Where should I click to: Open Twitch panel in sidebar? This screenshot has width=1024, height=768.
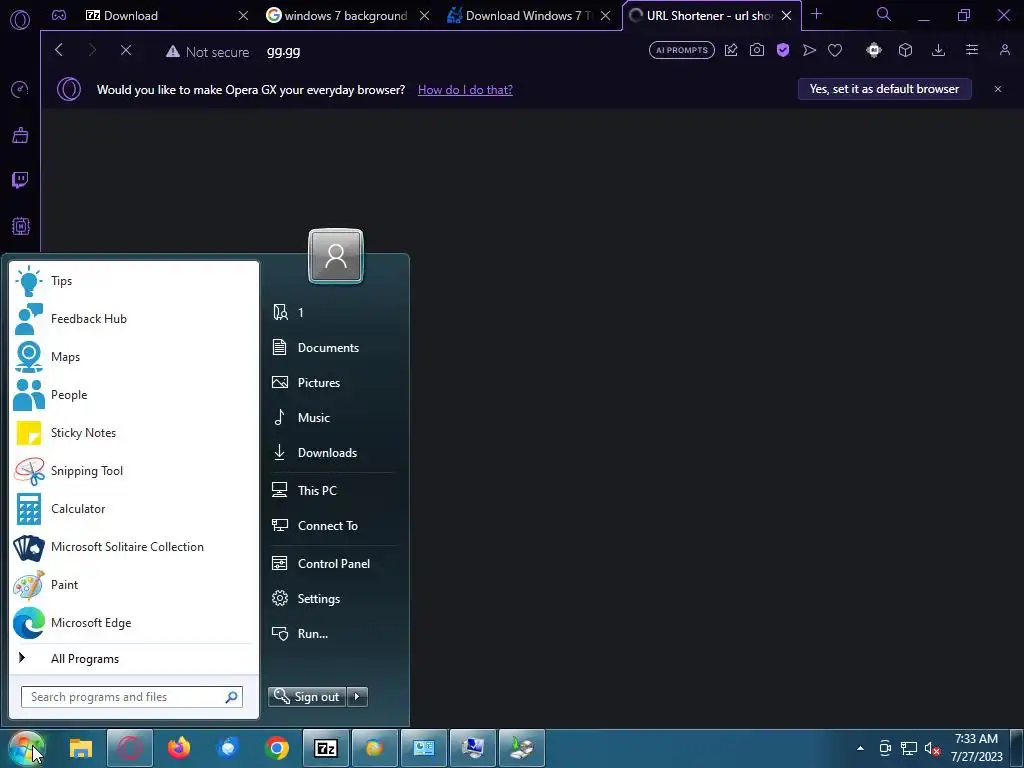(x=20, y=180)
